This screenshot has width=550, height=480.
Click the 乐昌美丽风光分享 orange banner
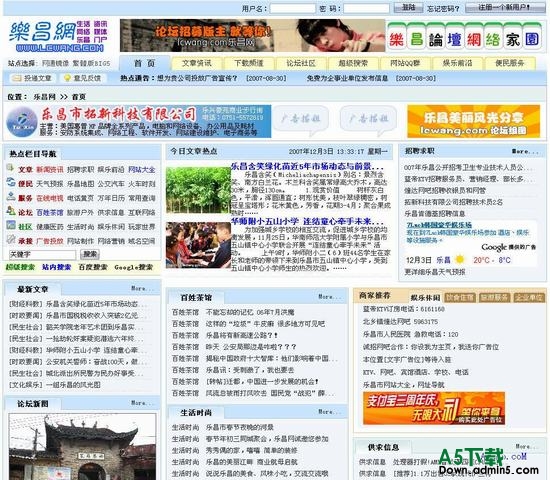click(x=474, y=121)
